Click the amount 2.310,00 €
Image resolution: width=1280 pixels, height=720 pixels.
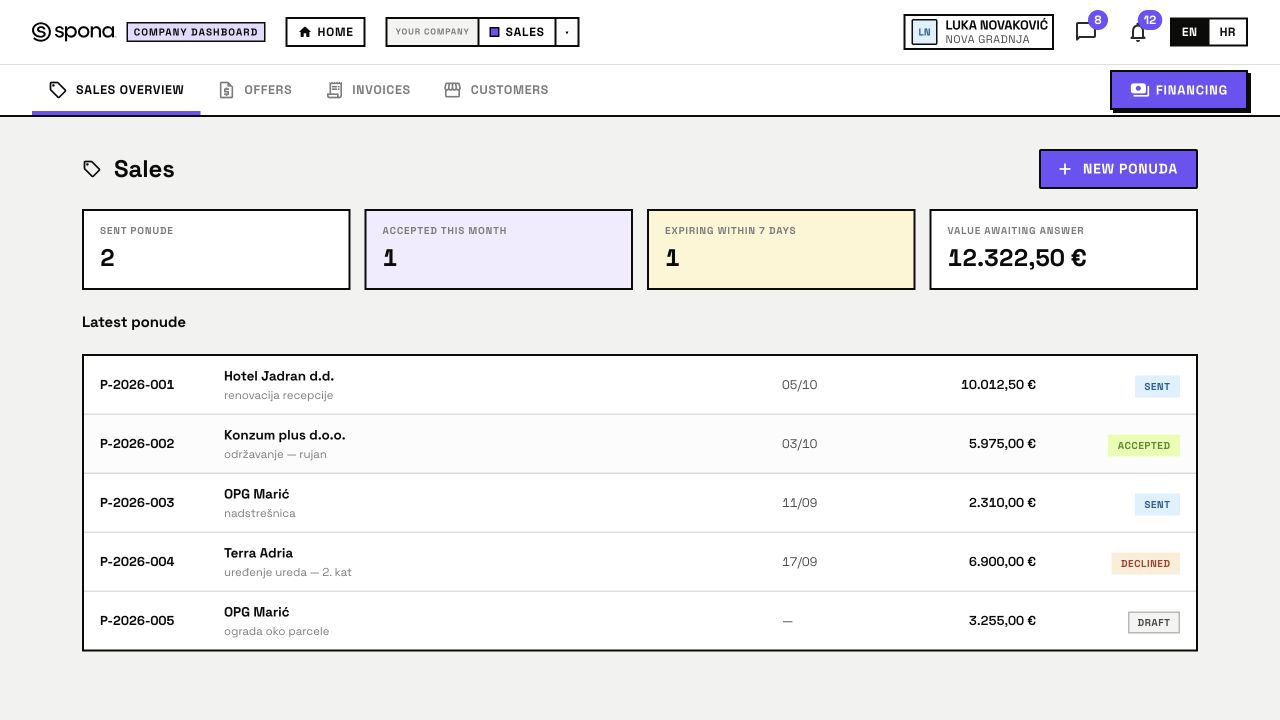pos(1002,503)
